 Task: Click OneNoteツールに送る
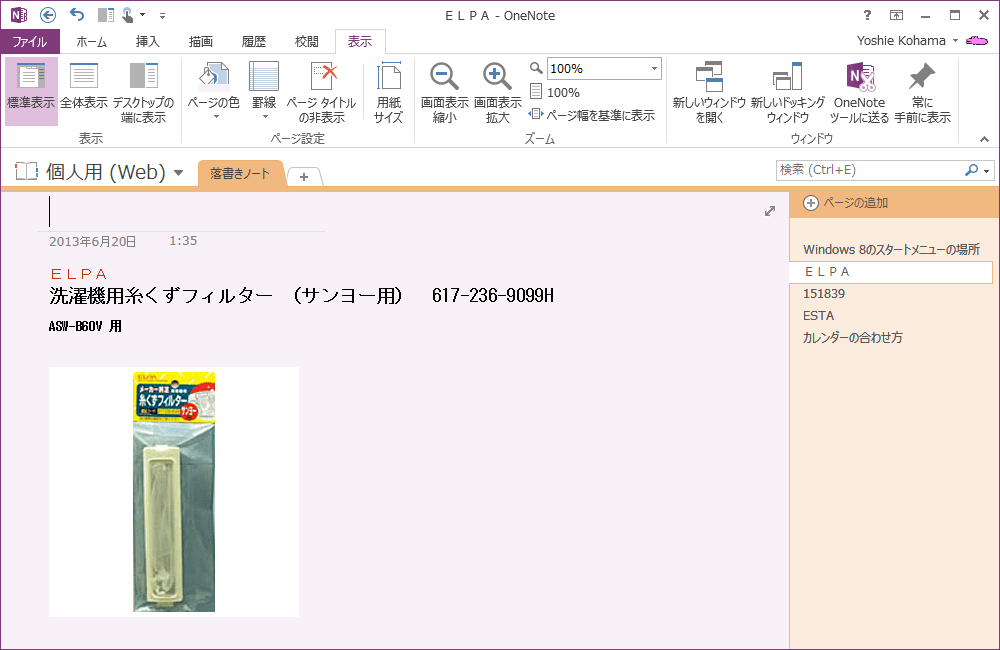(x=859, y=91)
